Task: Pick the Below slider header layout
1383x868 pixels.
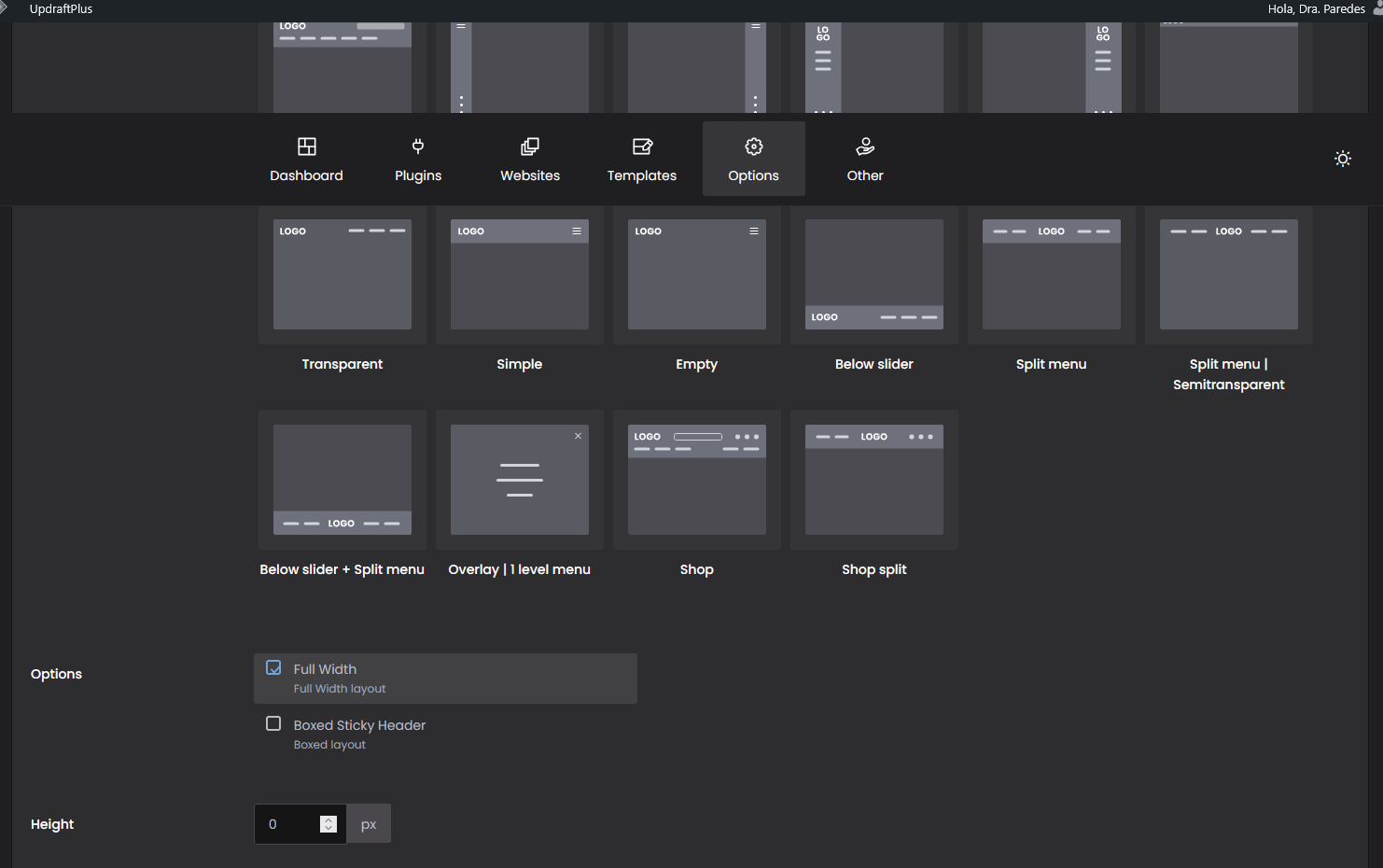Action: (874, 275)
